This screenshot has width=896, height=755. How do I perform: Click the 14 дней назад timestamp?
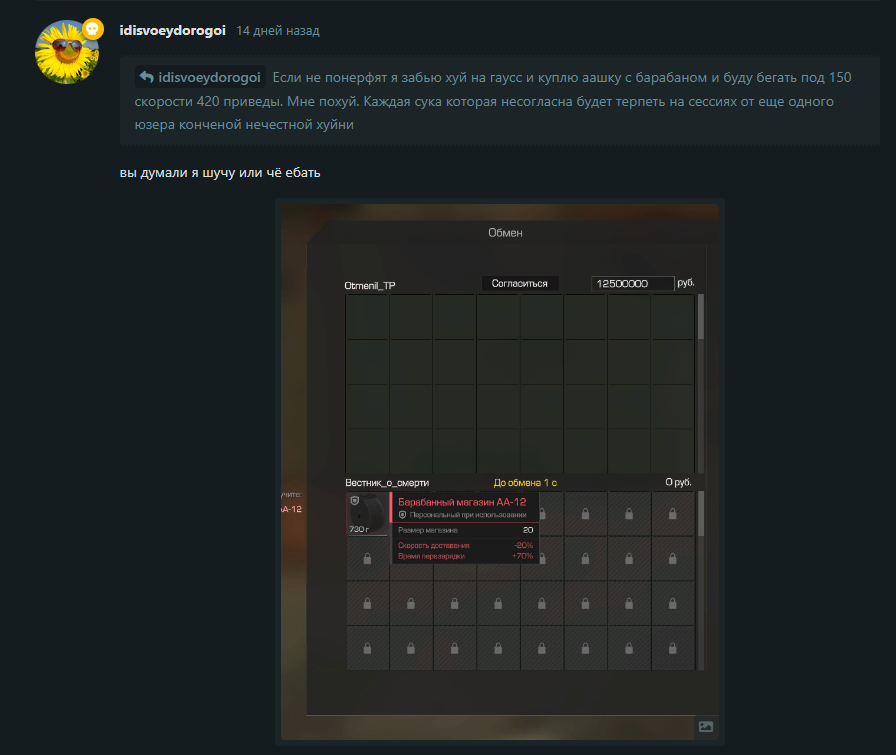click(x=278, y=31)
